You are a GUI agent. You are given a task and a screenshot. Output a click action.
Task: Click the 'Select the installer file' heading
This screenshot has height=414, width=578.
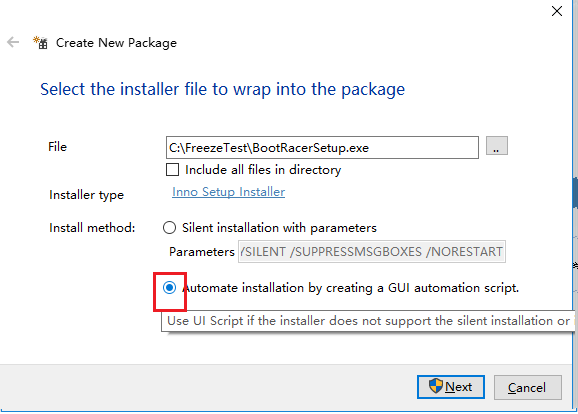[x=222, y=89]
